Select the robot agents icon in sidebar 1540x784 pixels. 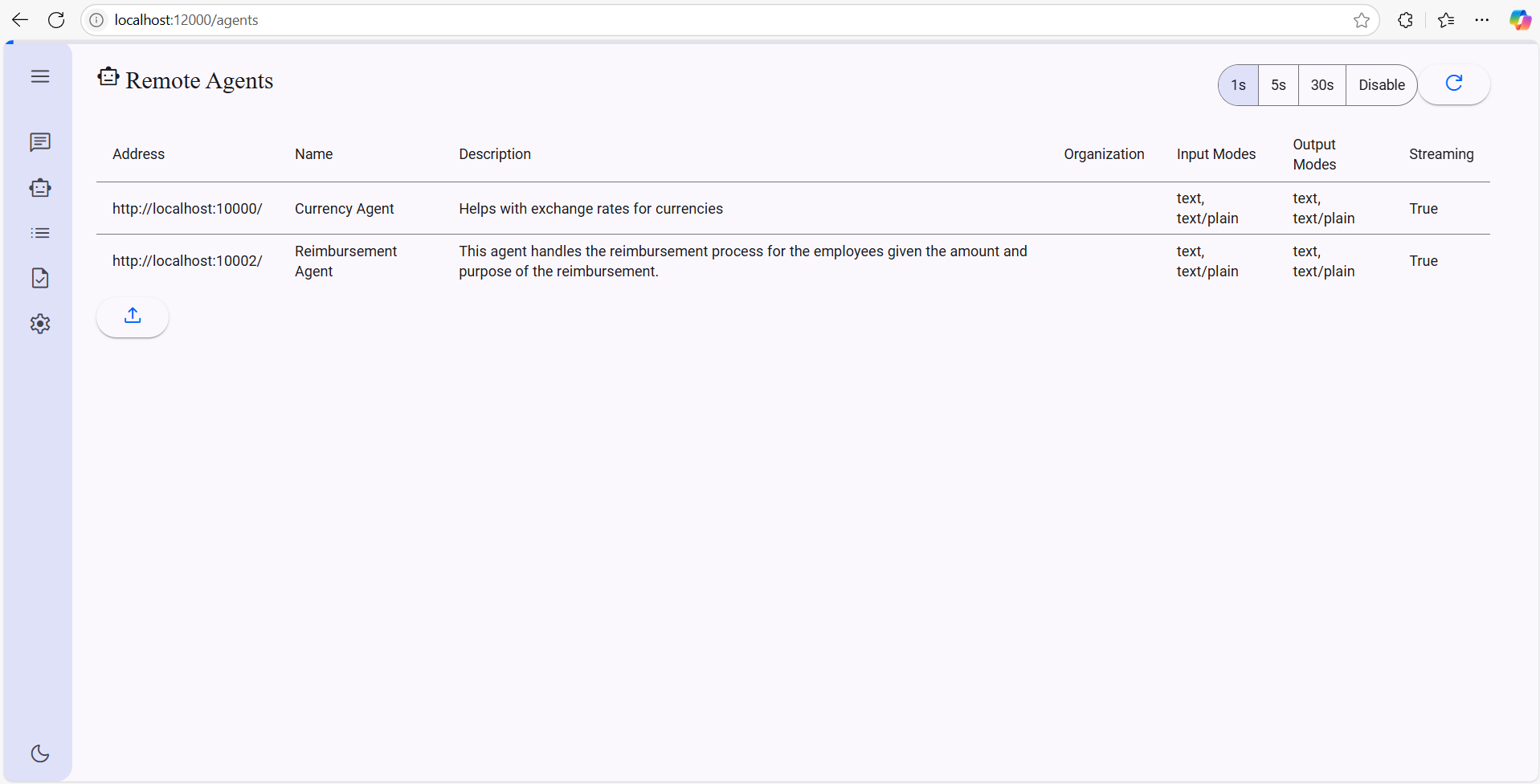39,187
